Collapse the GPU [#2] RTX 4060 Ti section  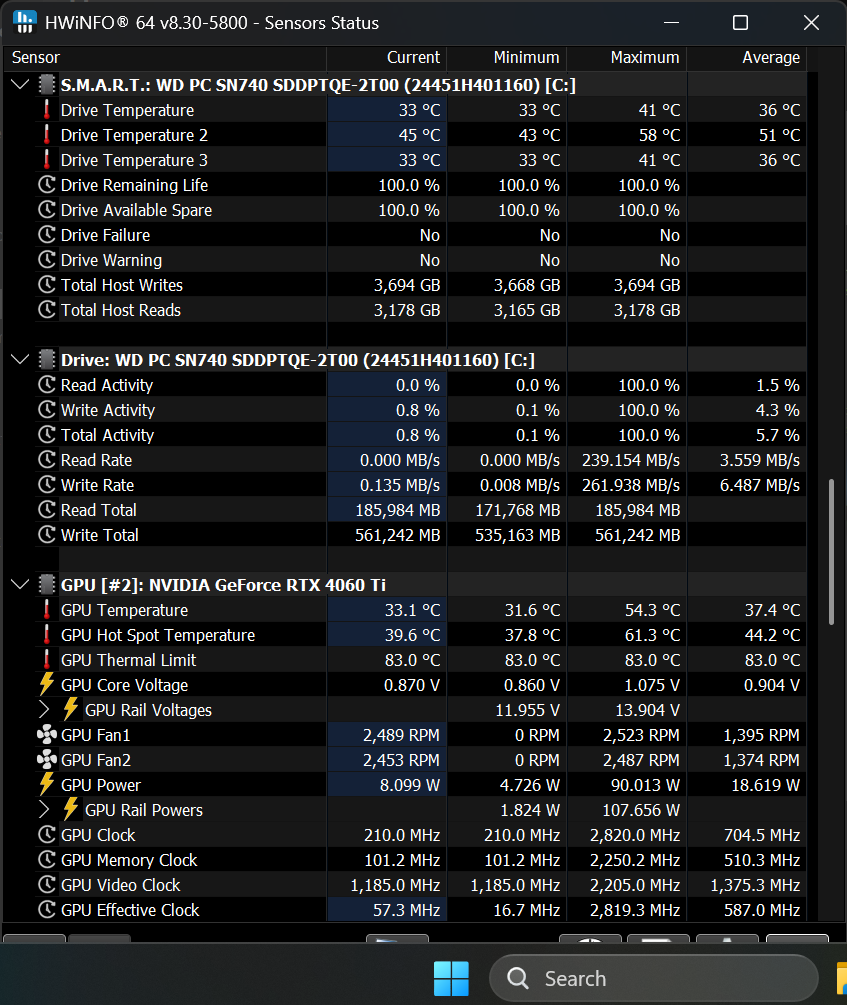pyautogui.click(x=20, y=585)
